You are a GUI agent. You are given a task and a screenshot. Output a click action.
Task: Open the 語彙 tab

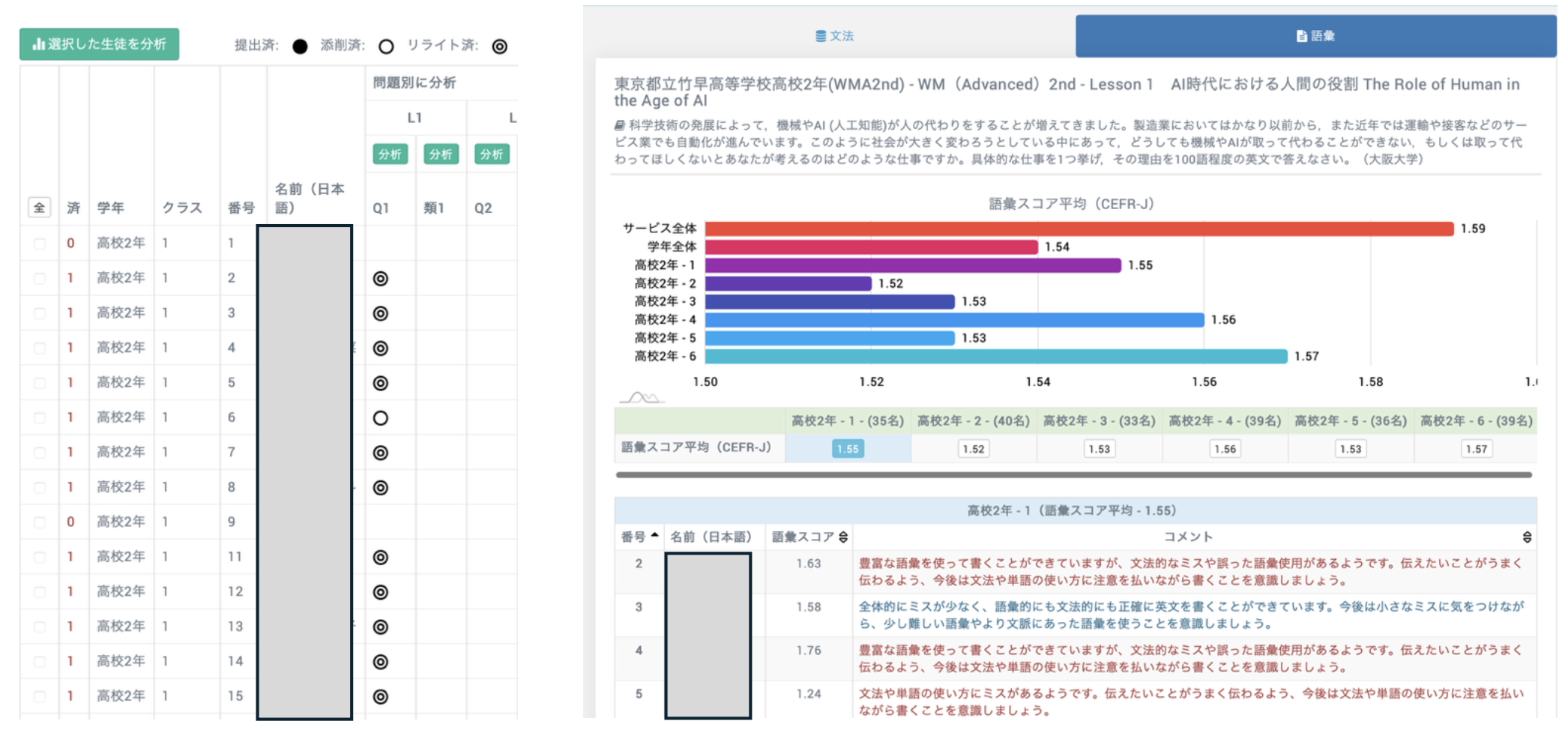click(1315, 36)
